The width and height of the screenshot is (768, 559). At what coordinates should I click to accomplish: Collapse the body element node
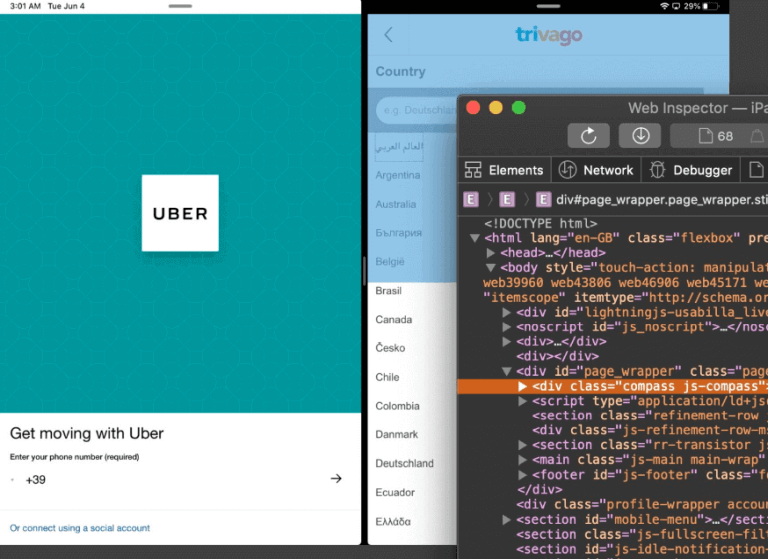coord(490,267)
